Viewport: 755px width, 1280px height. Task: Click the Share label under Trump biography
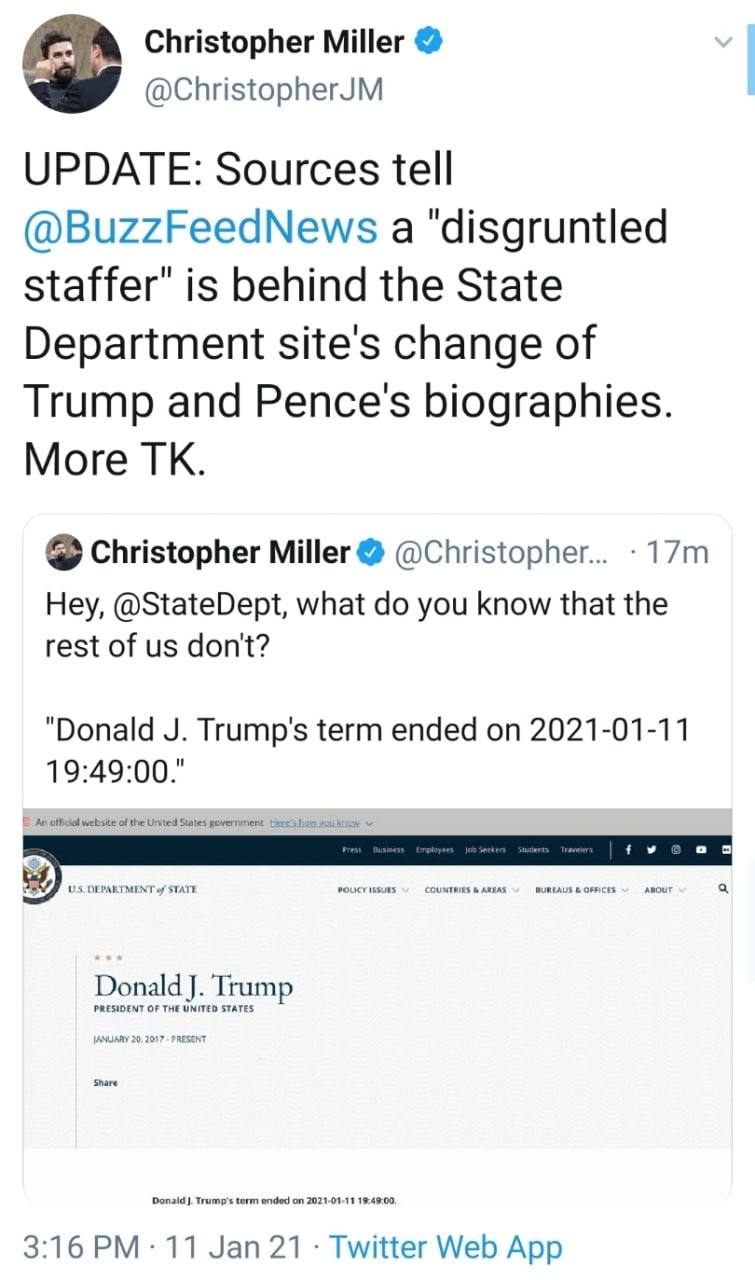pyautogui.click(x=106, y=1083)
